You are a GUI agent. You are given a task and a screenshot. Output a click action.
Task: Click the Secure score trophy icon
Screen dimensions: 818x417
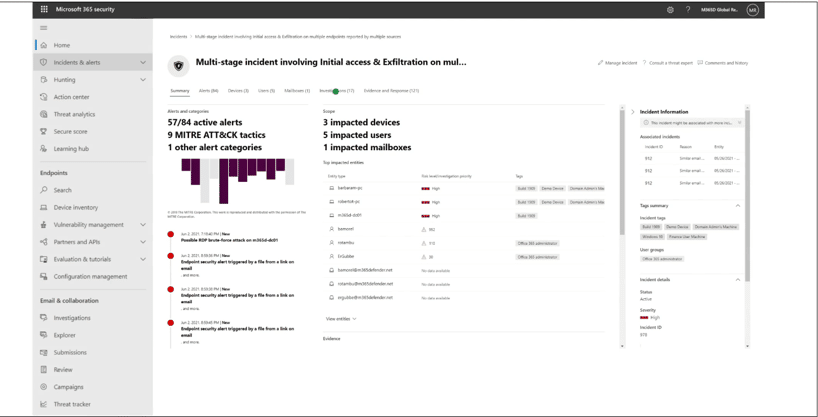coord(44,132)
